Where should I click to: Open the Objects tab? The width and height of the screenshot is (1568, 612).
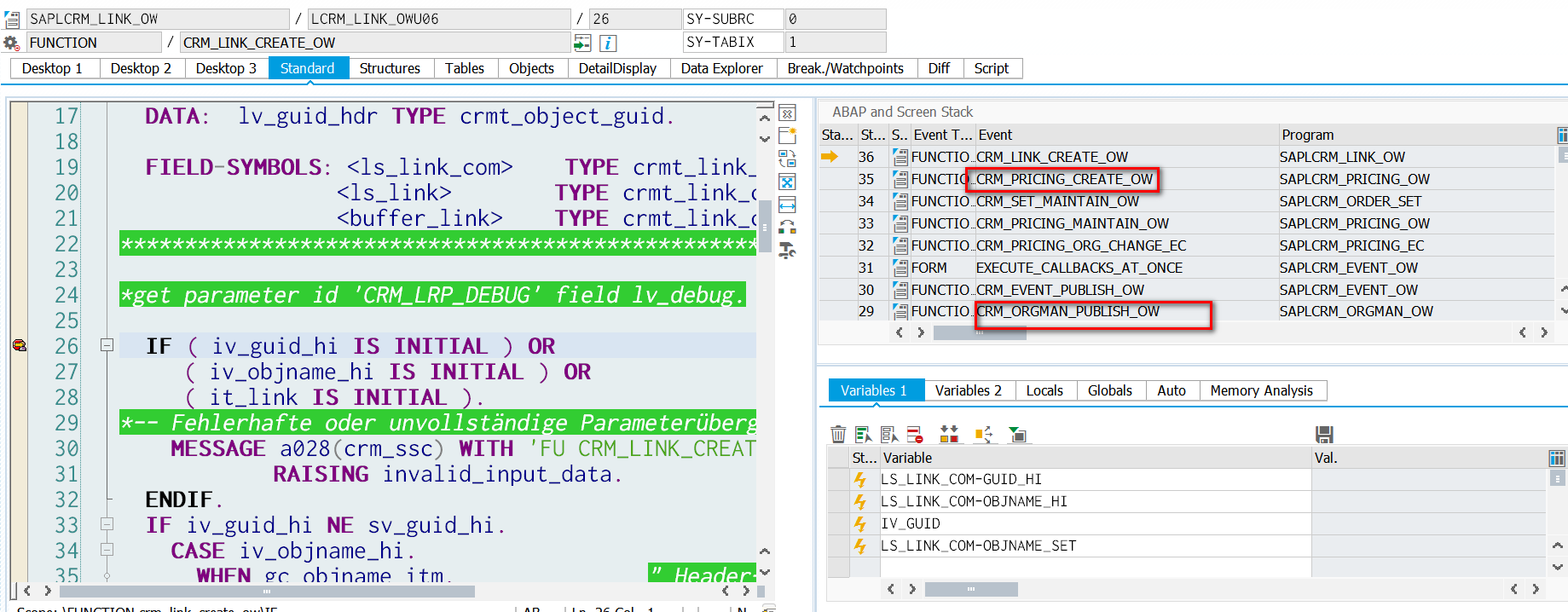click(531, 68)
